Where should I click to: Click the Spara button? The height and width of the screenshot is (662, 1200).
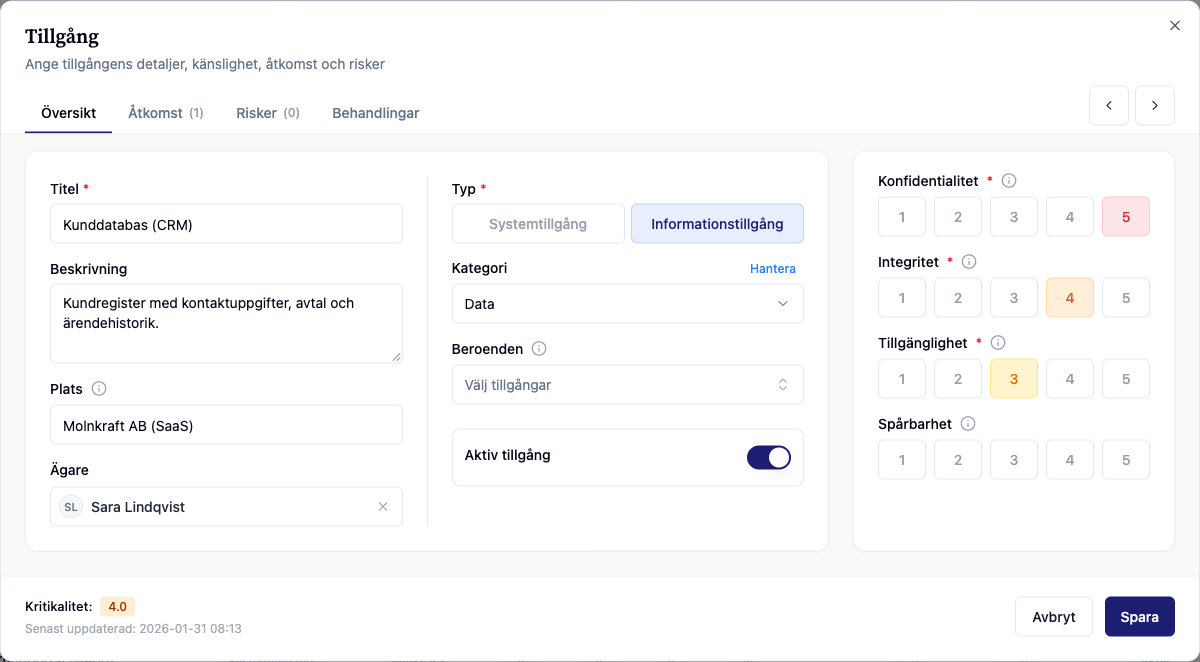click(1140, 617)
